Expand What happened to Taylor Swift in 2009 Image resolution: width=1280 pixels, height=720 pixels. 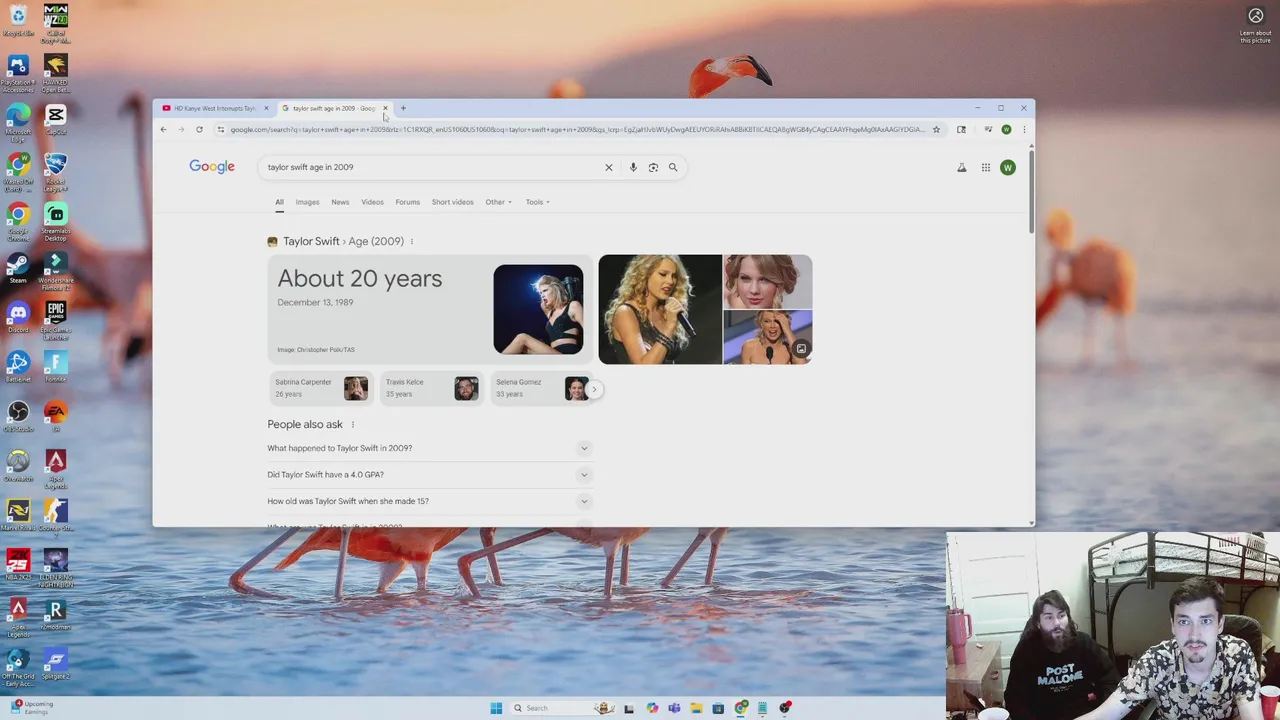pyautogui.click(x=429, y=448)
